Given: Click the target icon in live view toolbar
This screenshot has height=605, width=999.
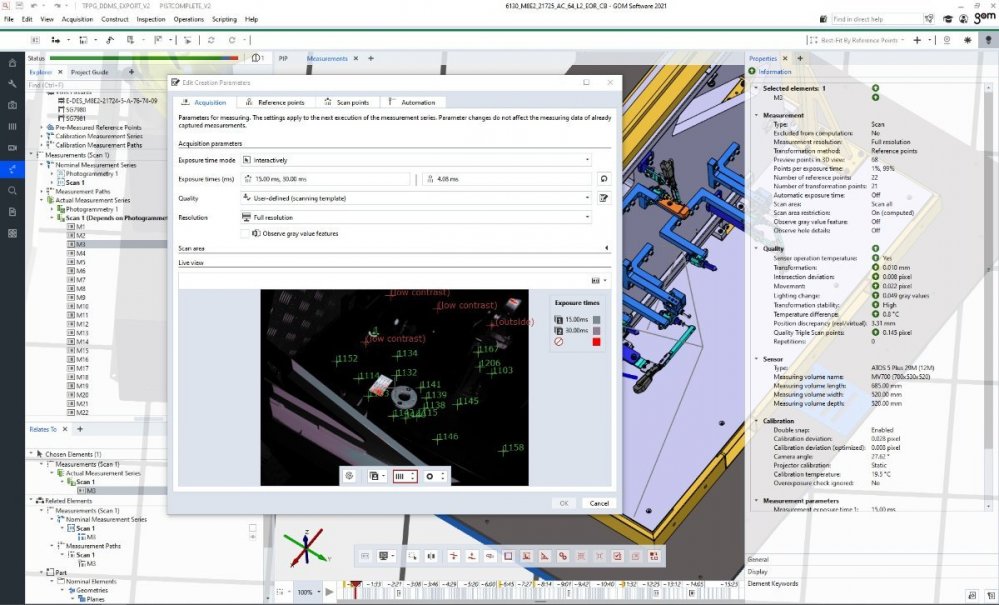Looking at the screenshot, I should (349, 476).
